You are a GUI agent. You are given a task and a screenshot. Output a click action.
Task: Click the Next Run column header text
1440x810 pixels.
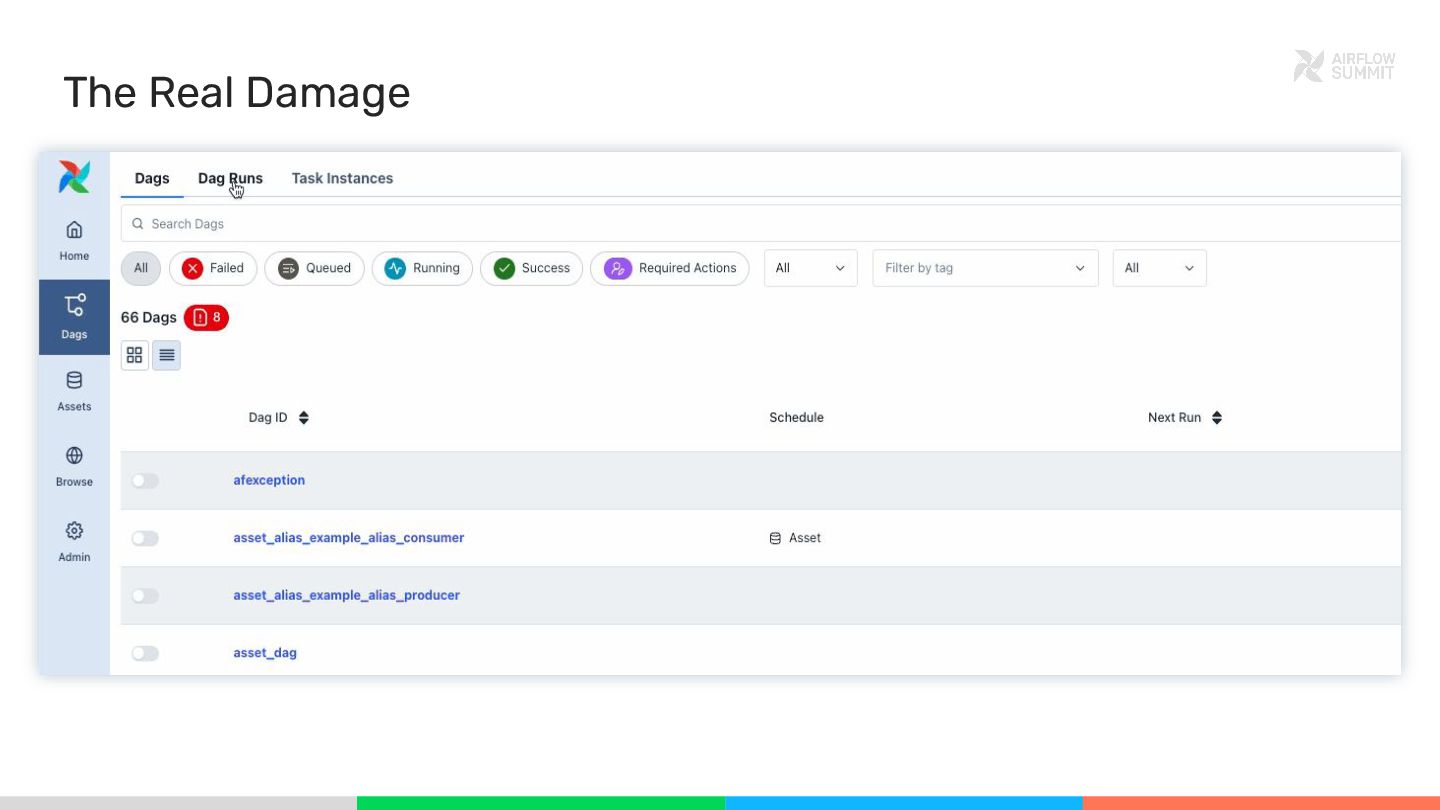coord(1174,418)
